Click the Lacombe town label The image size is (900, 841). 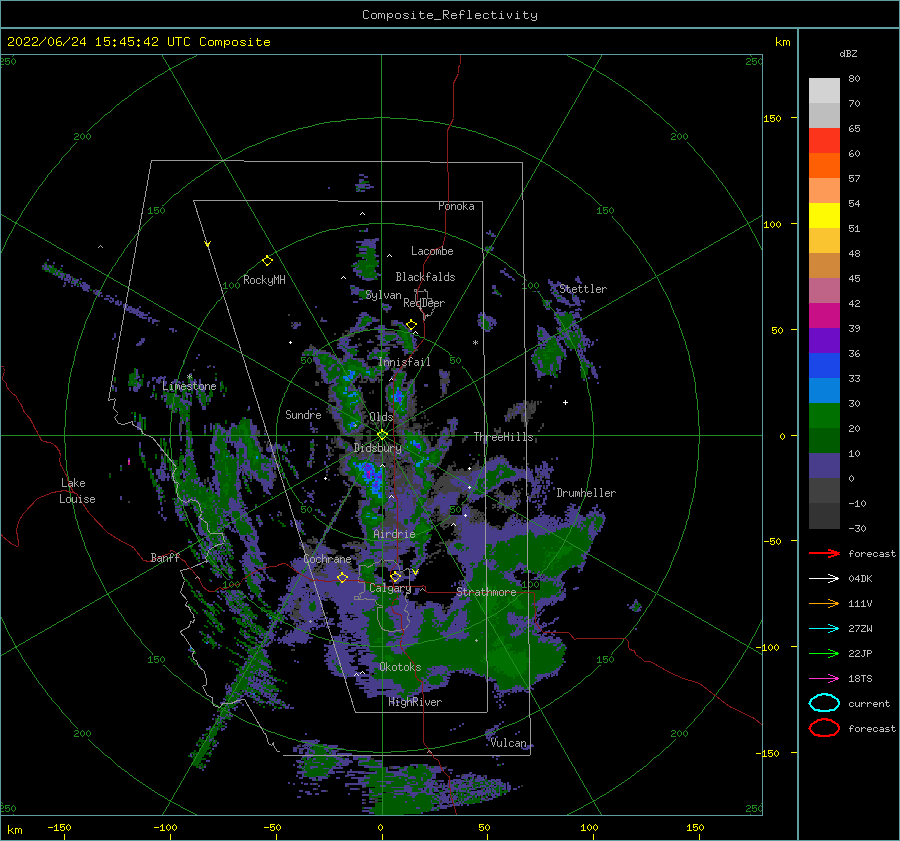coord(432,251)
